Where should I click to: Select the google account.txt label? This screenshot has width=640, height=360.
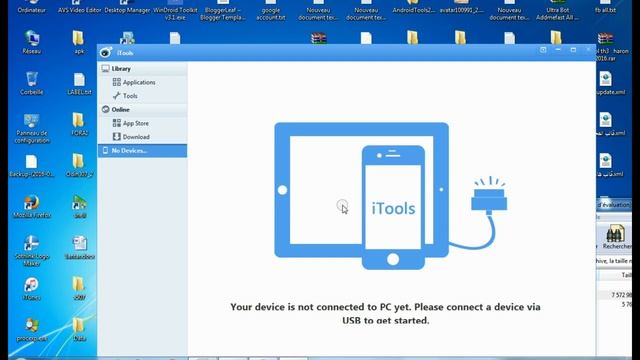(x=271, y=13)
